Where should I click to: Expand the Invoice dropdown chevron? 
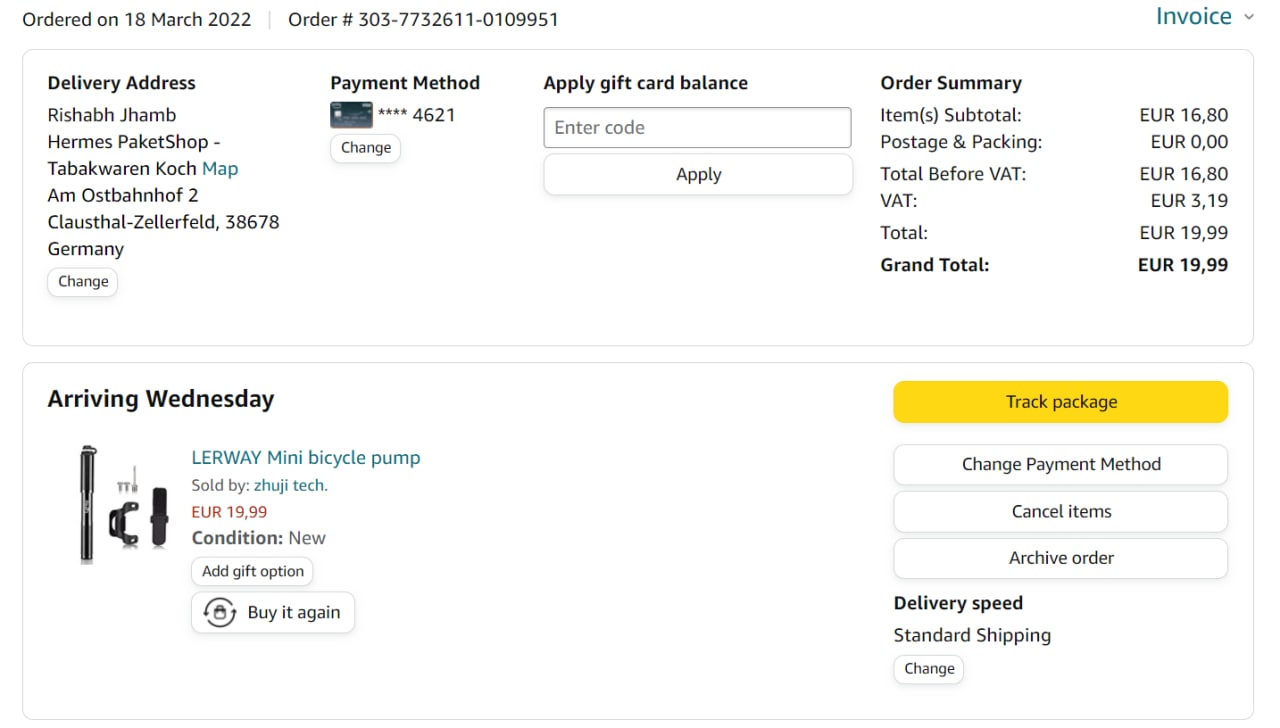point(1248,17)
